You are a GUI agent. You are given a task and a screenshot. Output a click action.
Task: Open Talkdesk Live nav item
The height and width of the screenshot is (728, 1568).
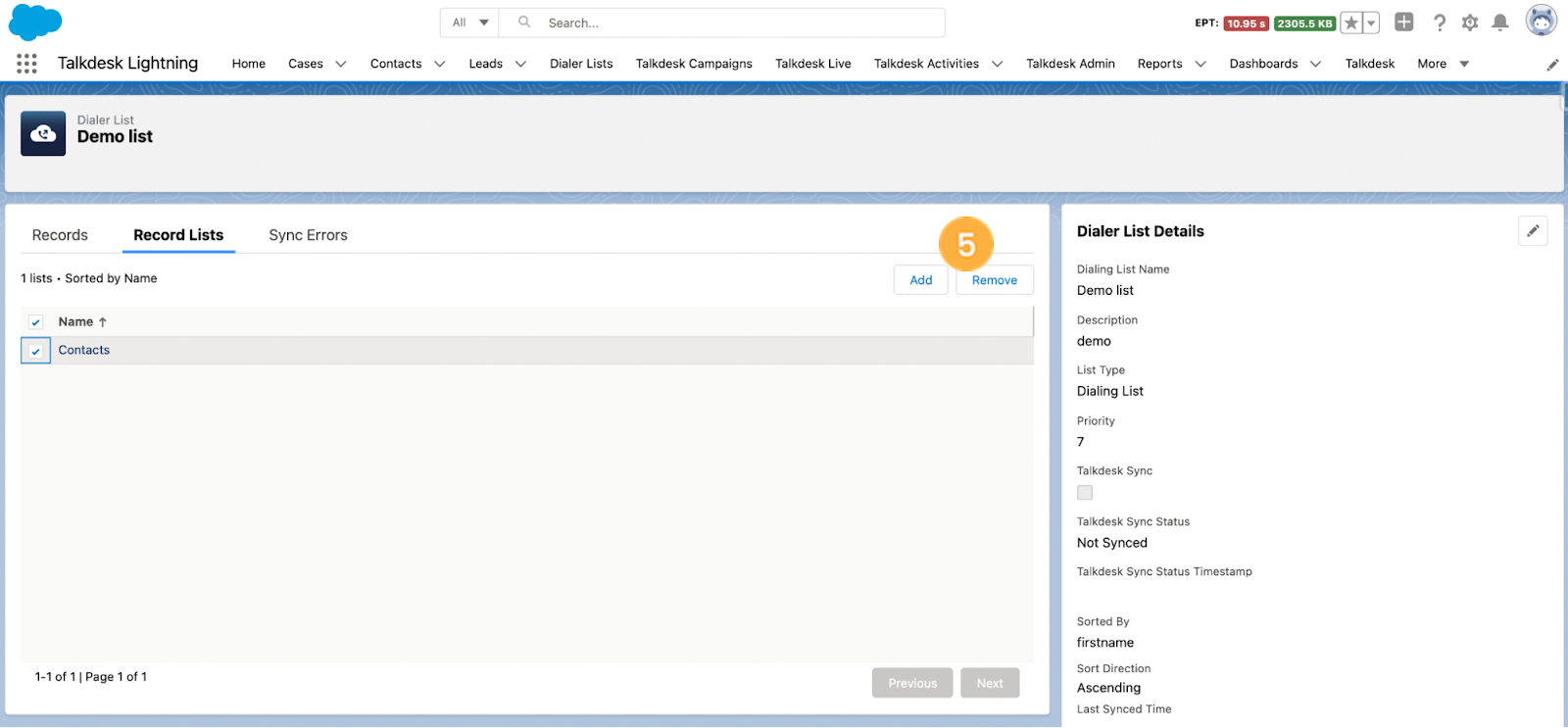click(813, 64)
